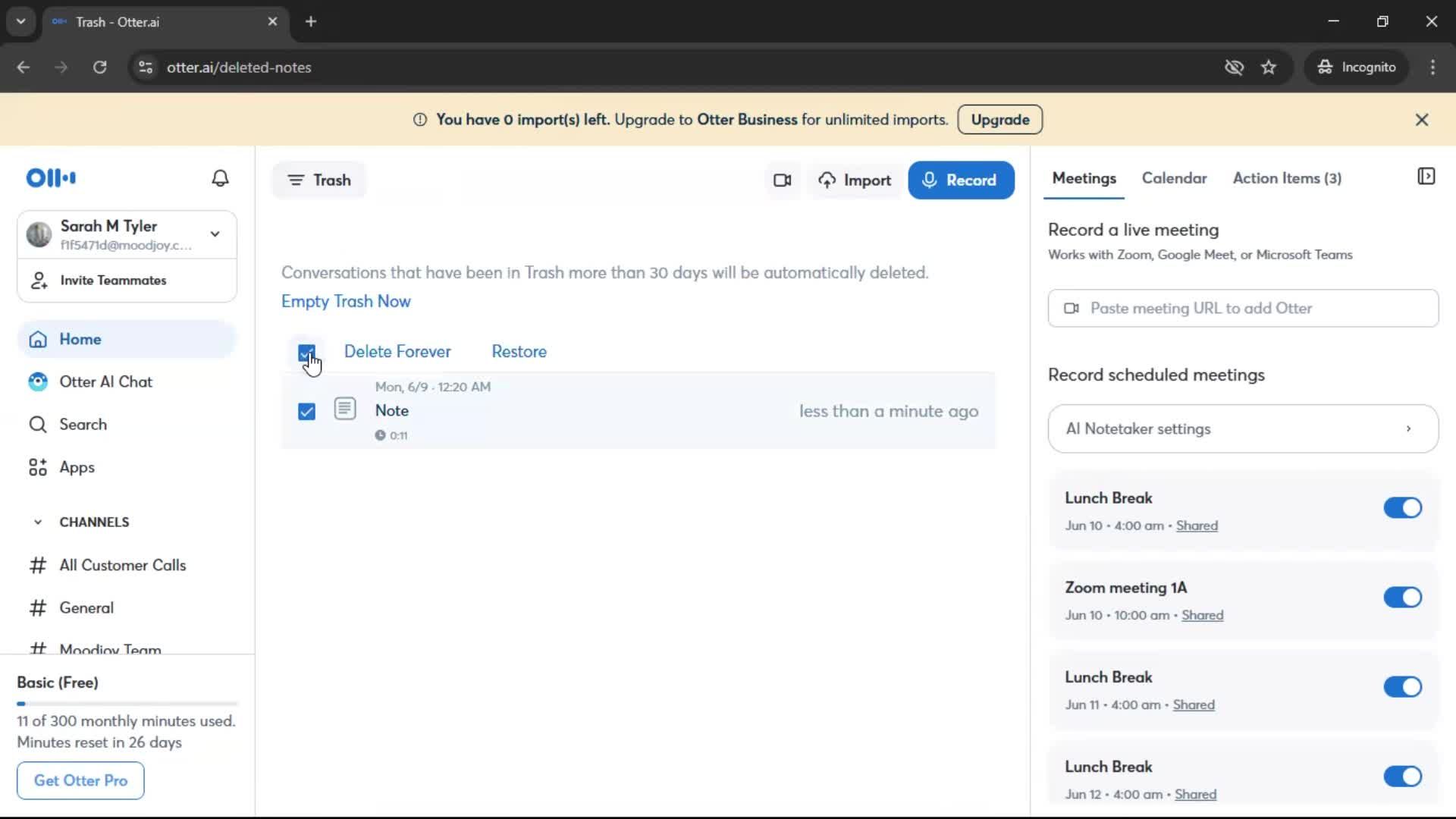Click the Note document icon
Image resolution: width=1456 pixels, height=819 pixels.
[345, 409]
